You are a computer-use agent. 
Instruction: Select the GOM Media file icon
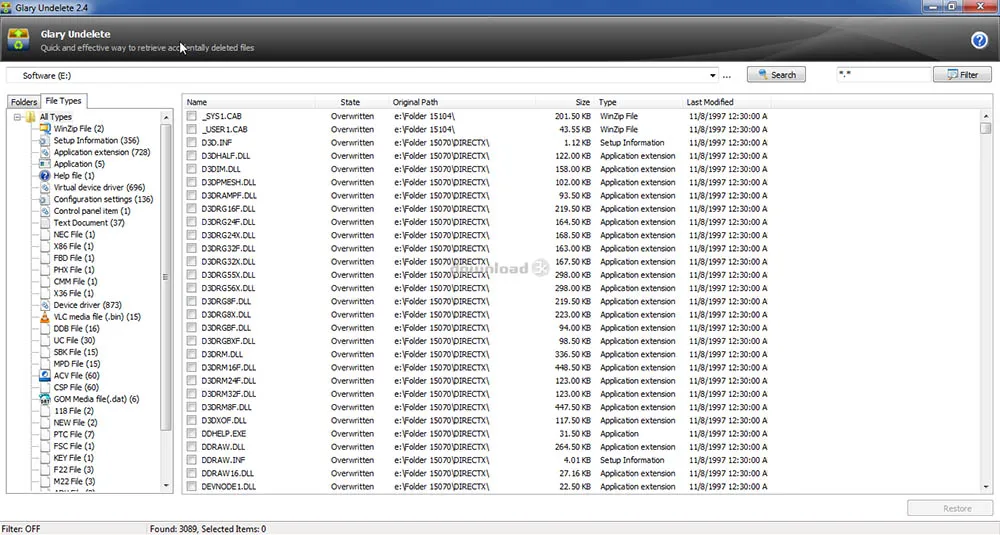(45, 399)
